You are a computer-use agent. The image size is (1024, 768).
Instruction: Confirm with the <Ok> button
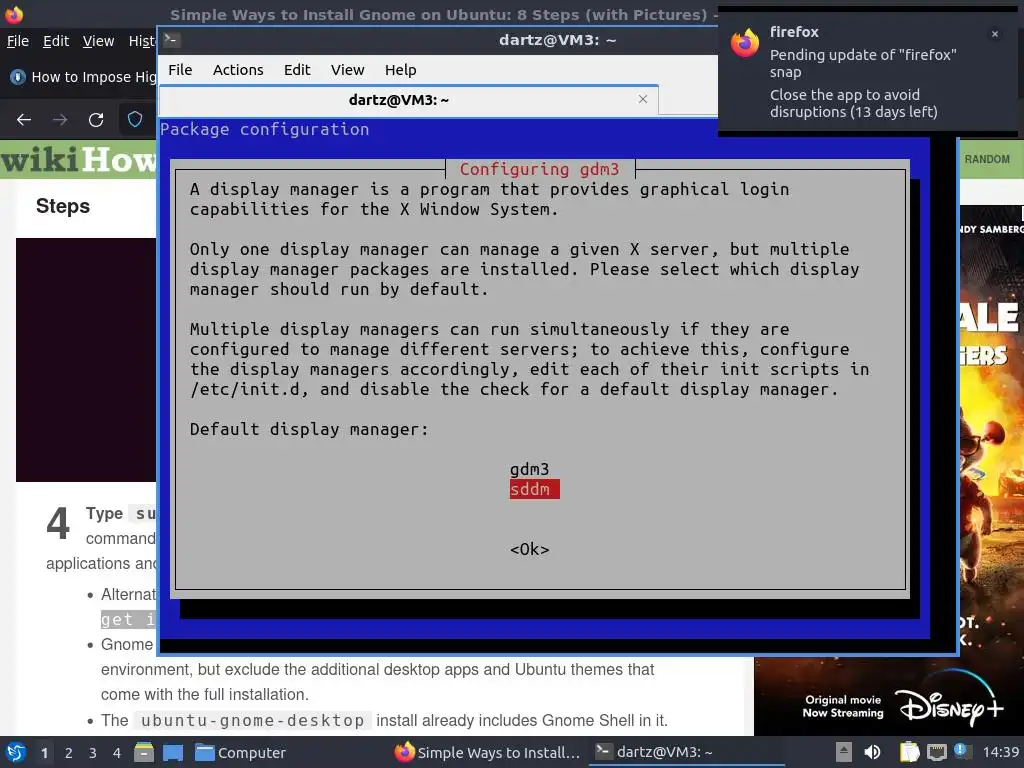530,549
